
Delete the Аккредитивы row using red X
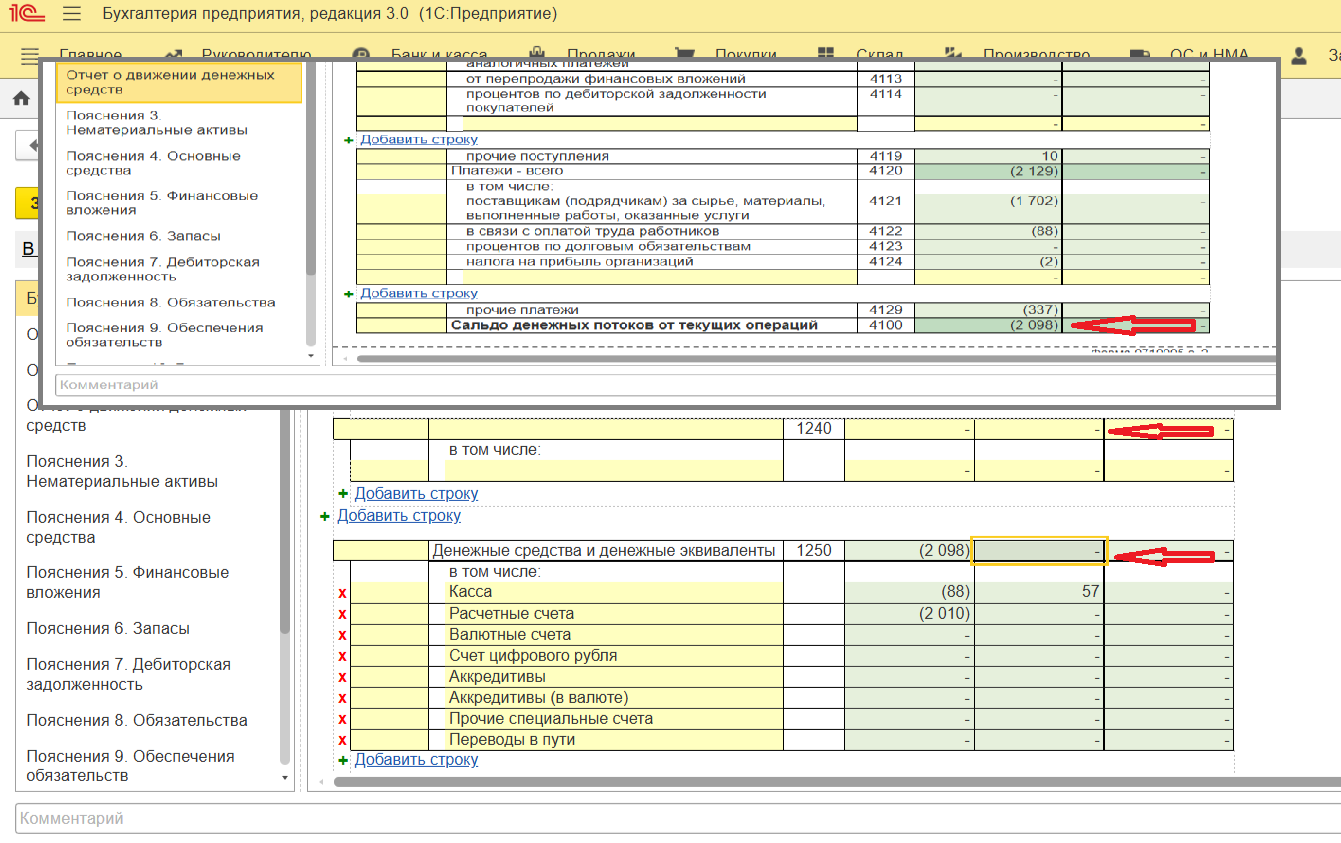tap(342, 677)
